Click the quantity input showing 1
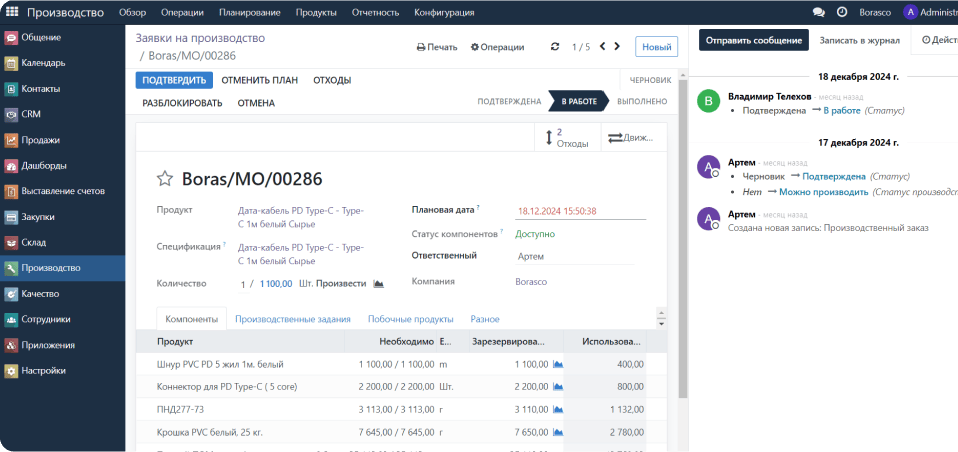 pyautogui.click(x=243, y=284)
